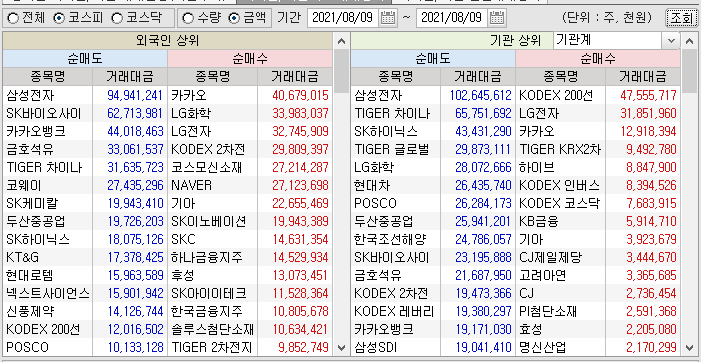
Task: Click value 94,941,241 for 삼성전자
Action: tap(135, 95)
